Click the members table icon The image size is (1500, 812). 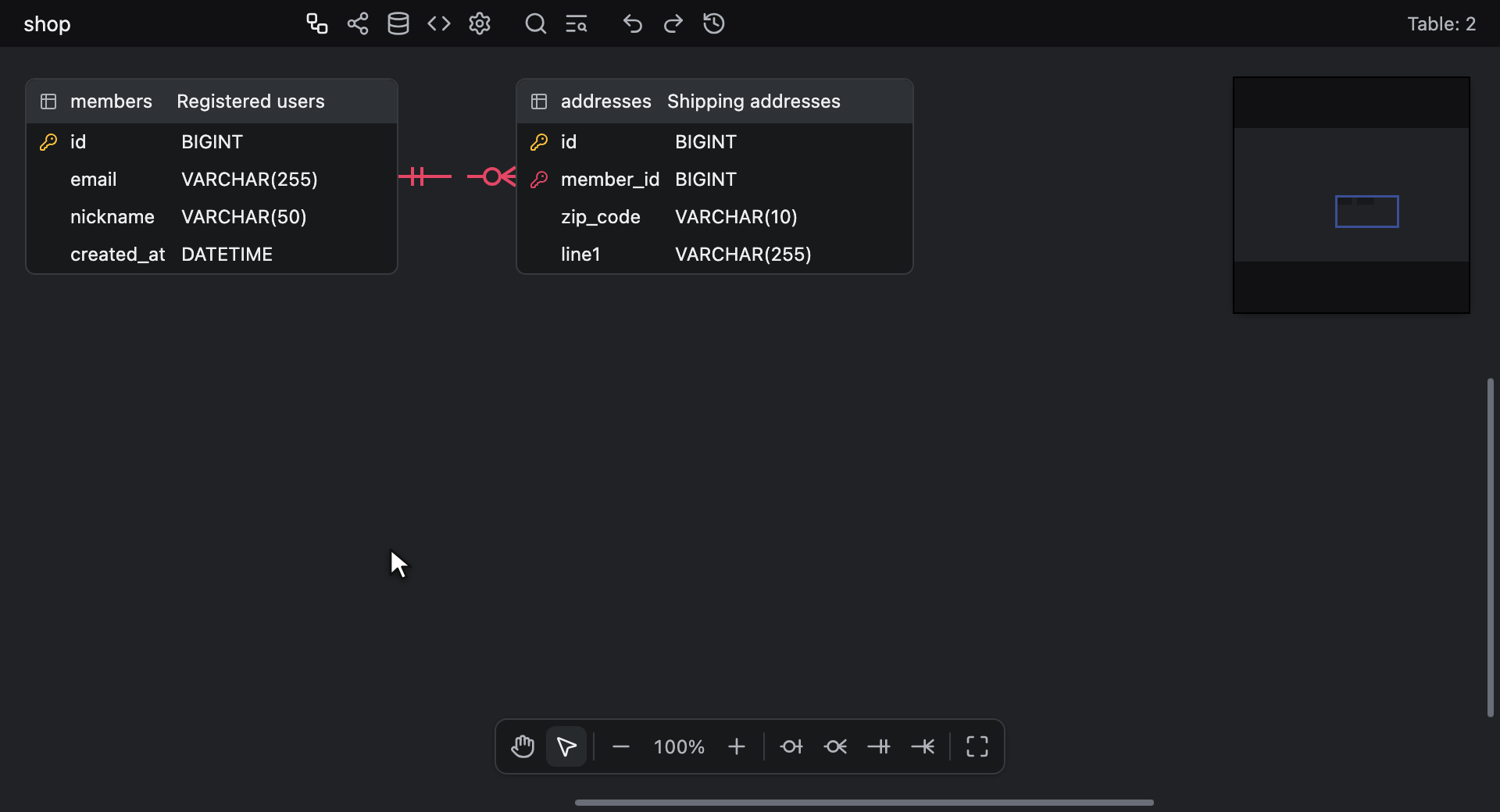[x=48, y=101]
